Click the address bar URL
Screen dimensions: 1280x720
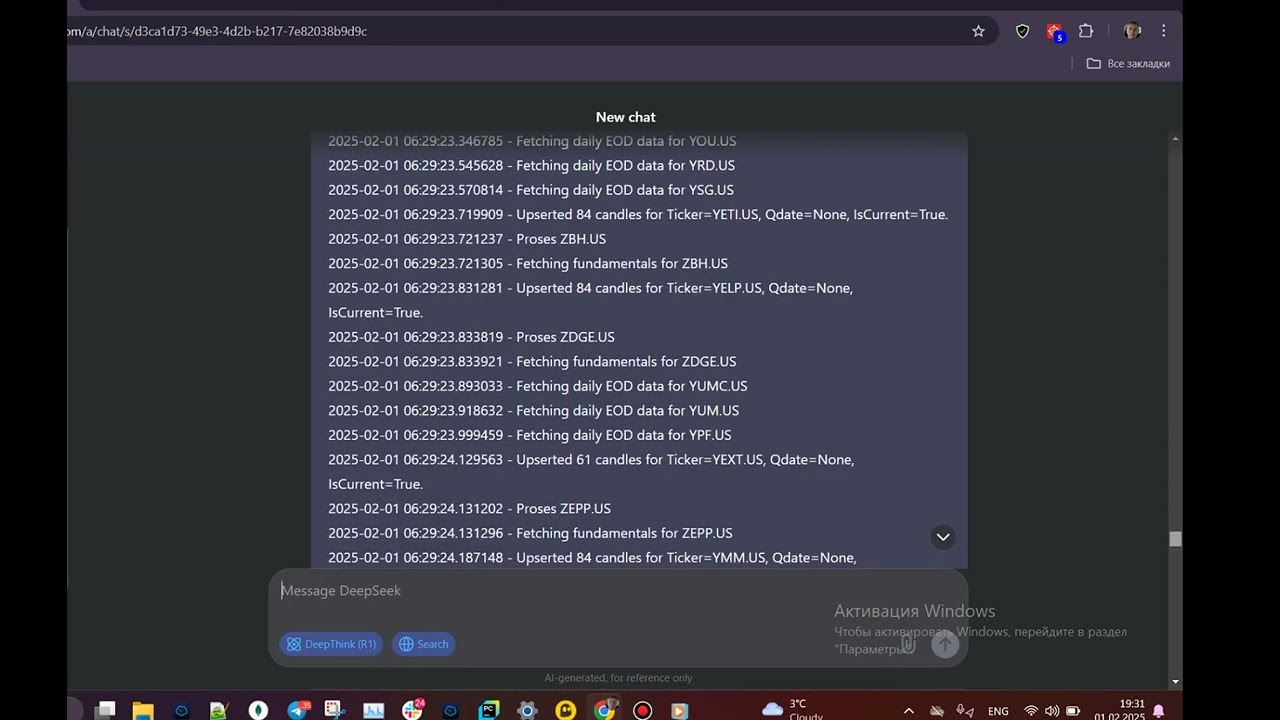click(x=217, y=31)
